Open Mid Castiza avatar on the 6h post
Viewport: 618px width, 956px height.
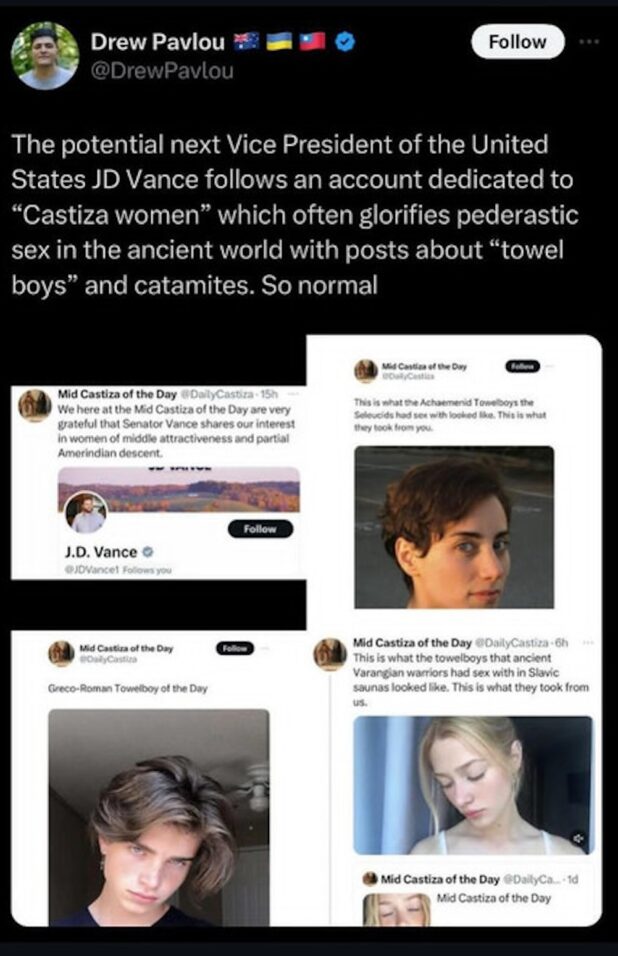(330, 652)
